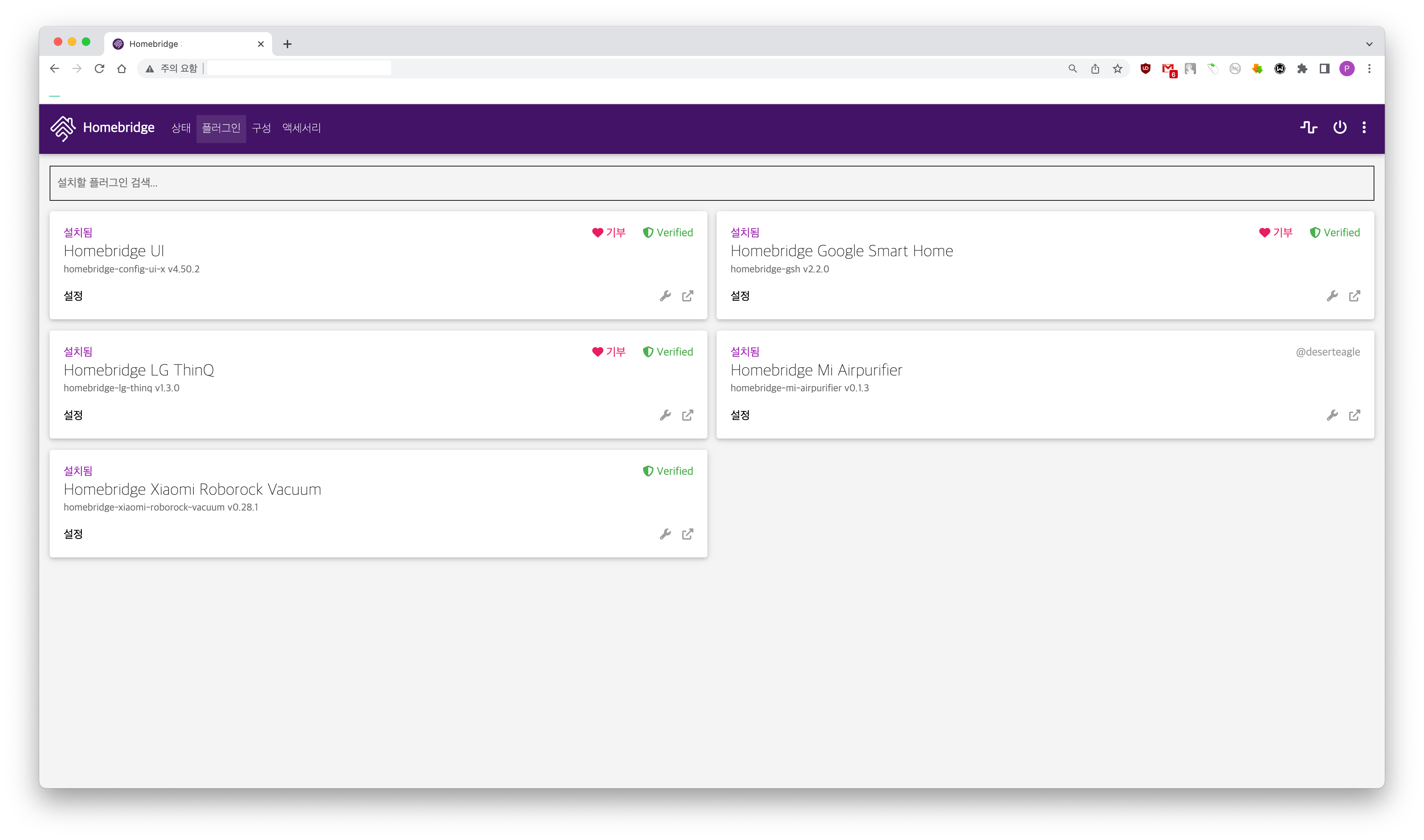Click Verified badge on Google Smart Home card

pos(1334,233)
